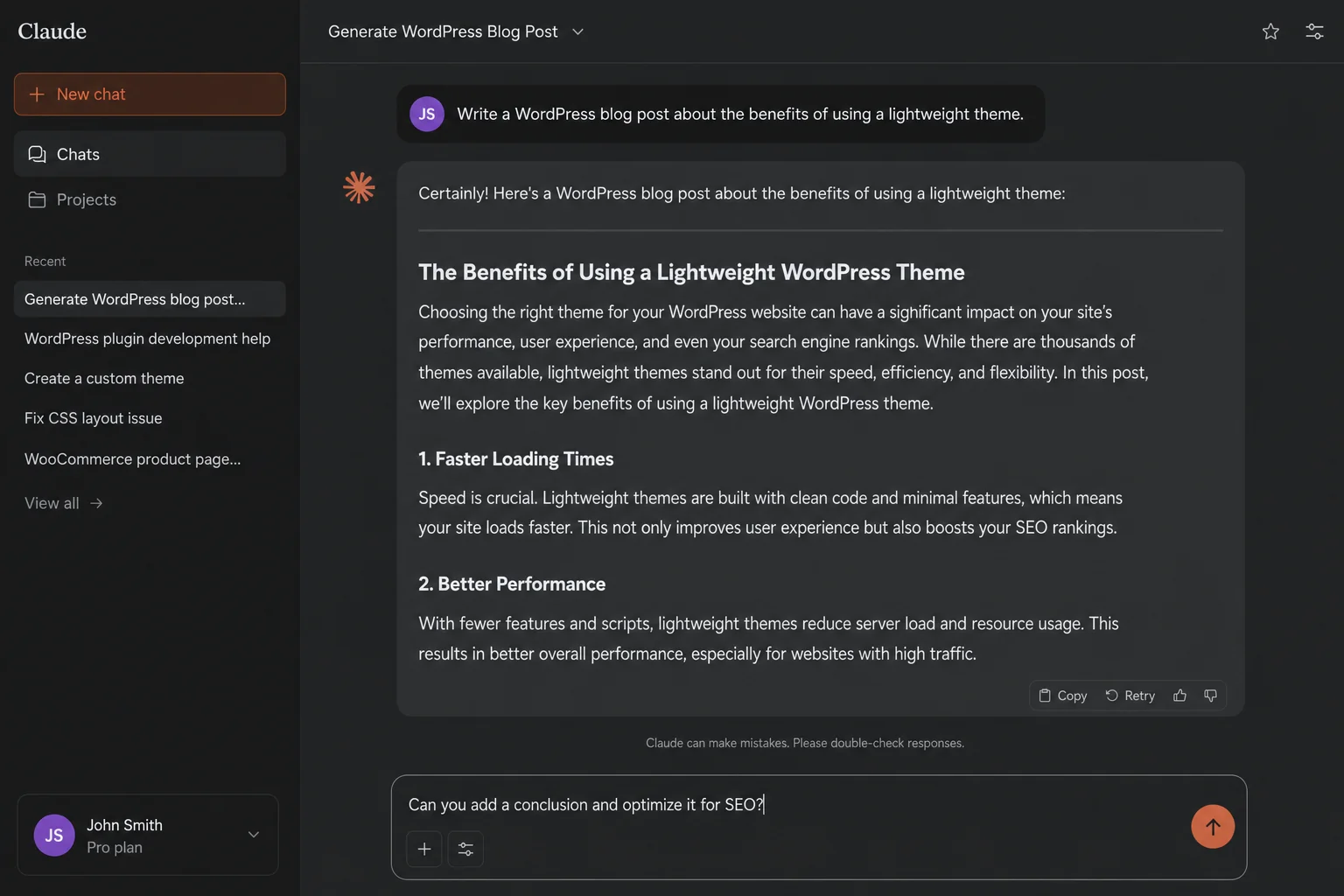This screenshot has width=1344, height=896.
Task: Expand the conversation title dropdown chevron
Action: tap(577, 31)
